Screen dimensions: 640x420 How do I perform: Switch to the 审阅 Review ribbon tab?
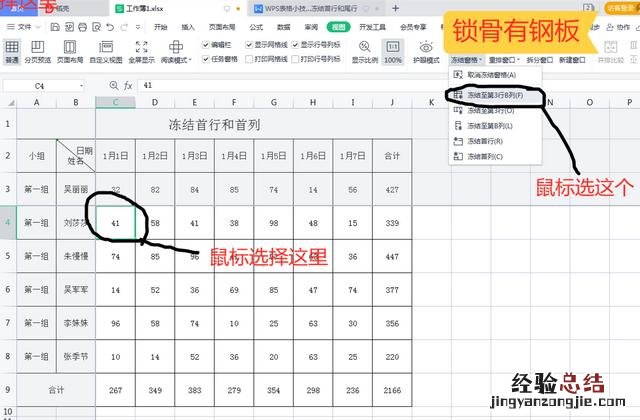point(311,27)
